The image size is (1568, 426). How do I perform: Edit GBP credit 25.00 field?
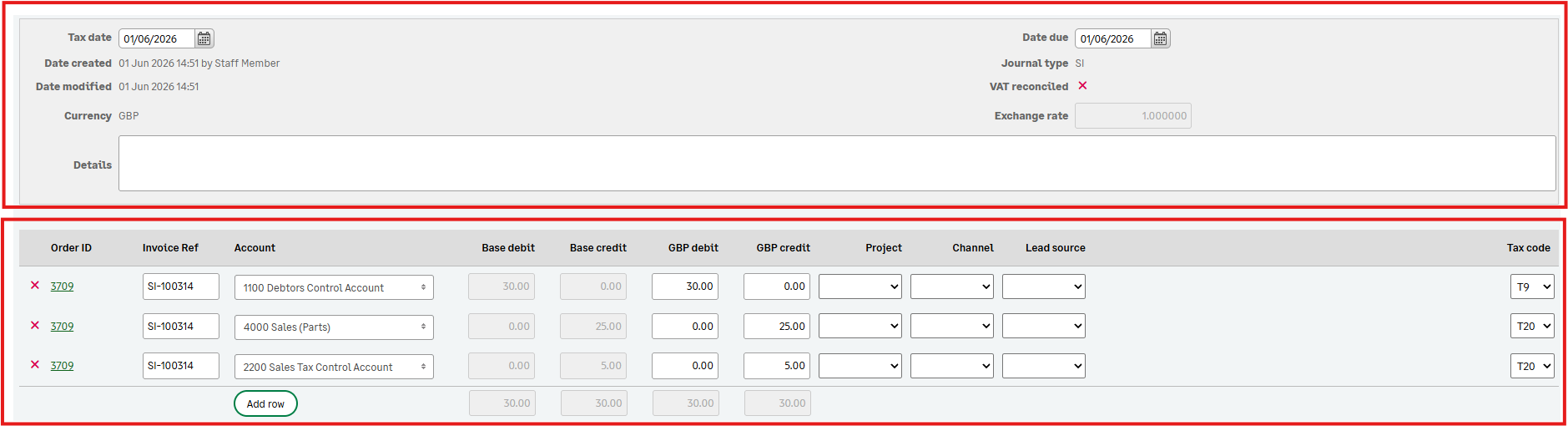coord(777,327)
